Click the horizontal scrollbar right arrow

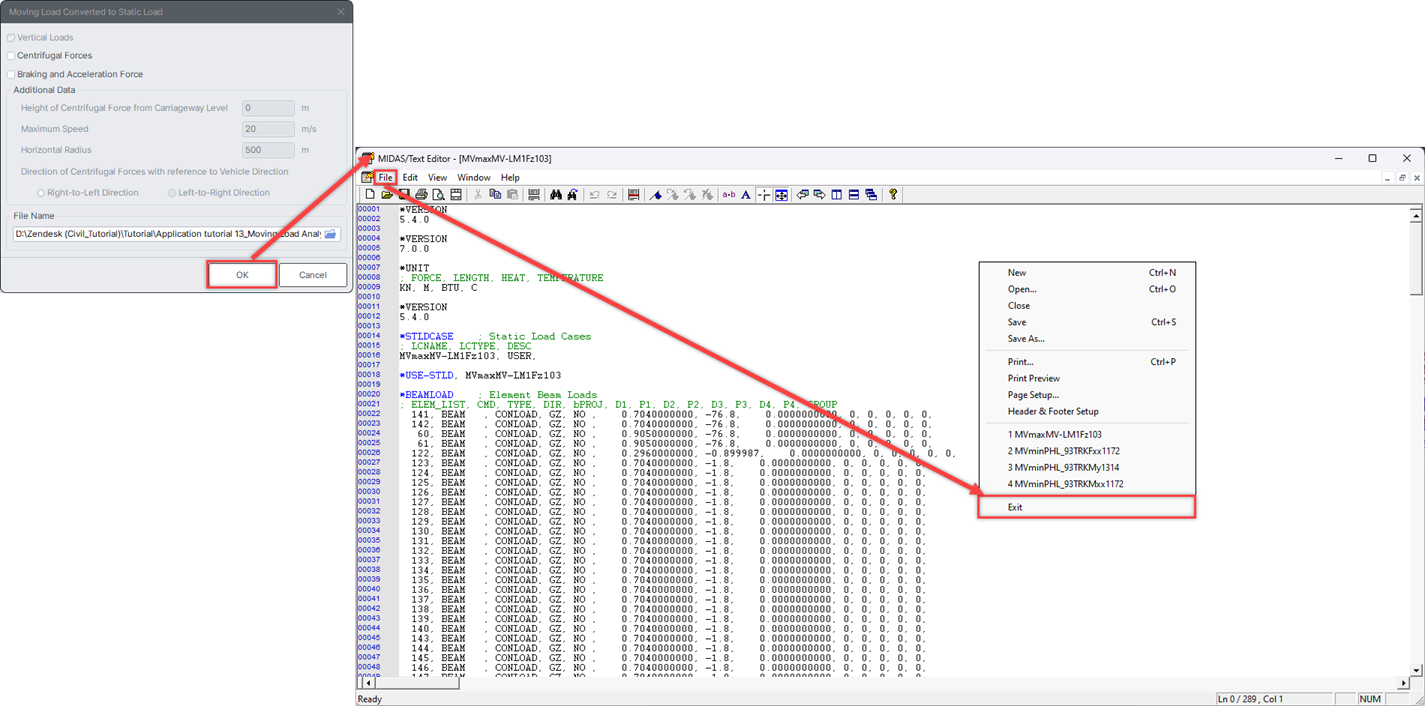pos(1404,683)
